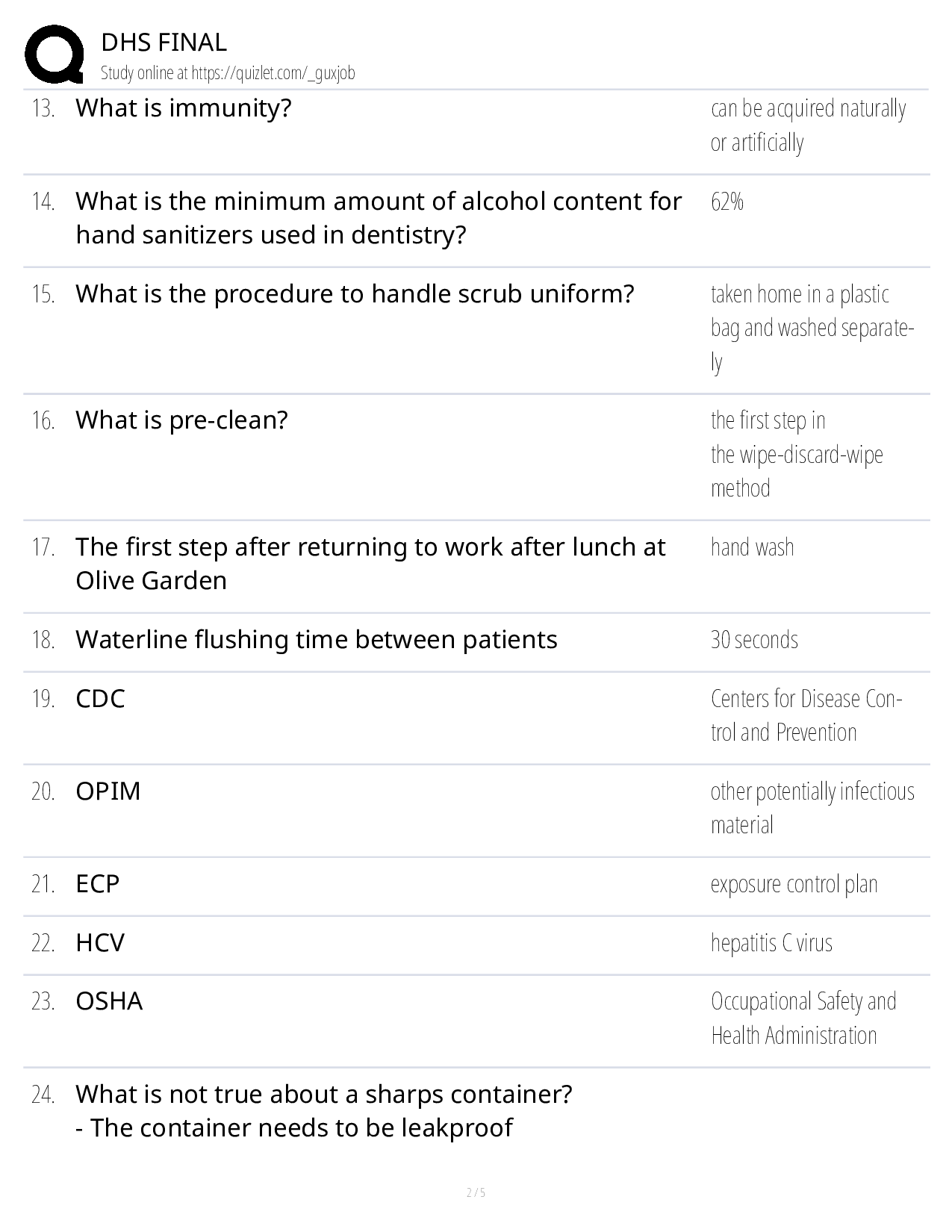Select the OPIM term
952x1232 pixels.
pyautogui.click(x=108, y=791)
